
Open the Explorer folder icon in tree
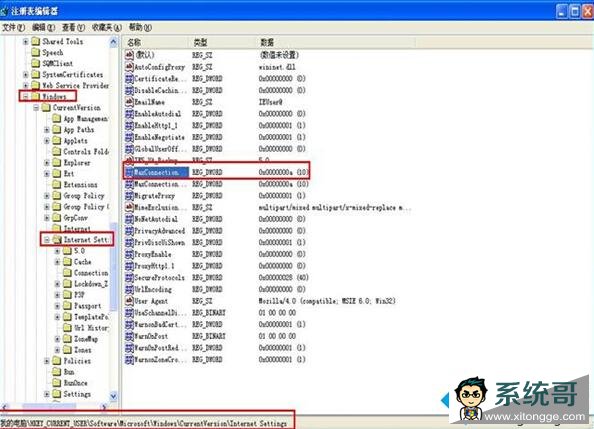click(x=57, y=163)
